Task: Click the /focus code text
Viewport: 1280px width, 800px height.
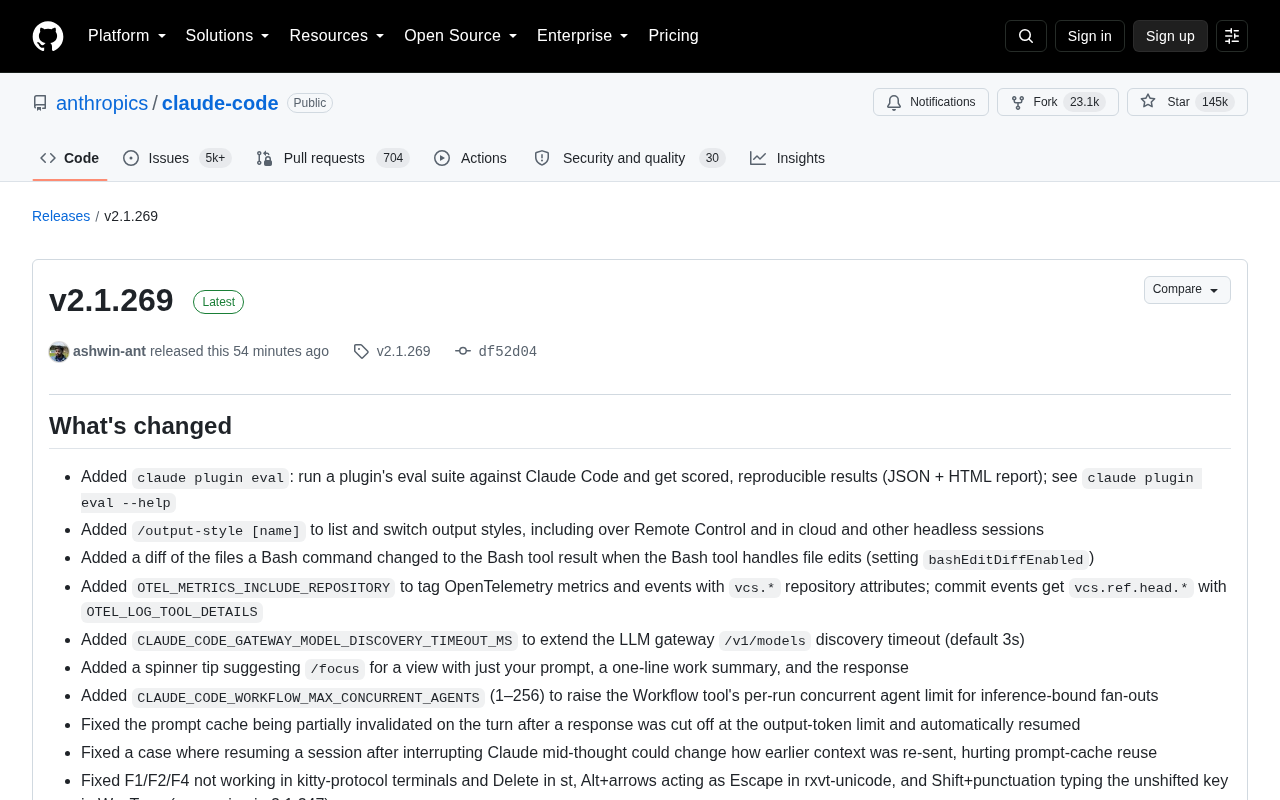Action: tap(335, 669)
